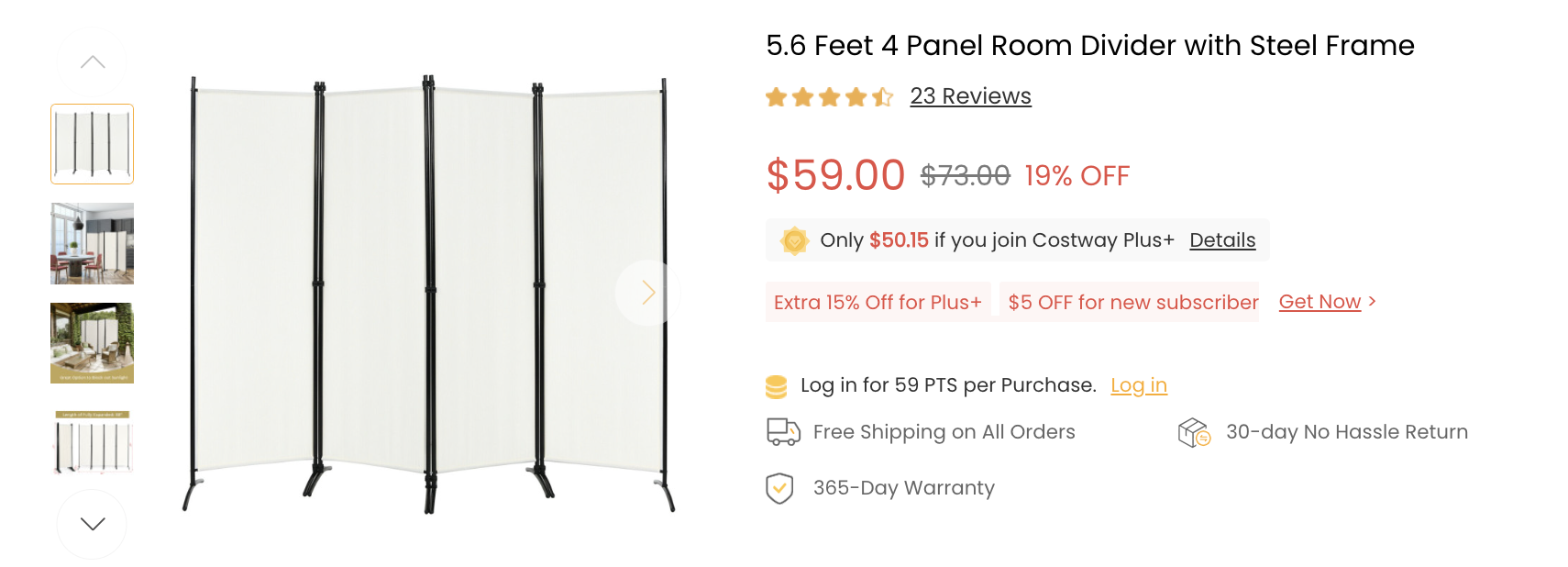Open the 23 Reviews link

pos(970,96)
